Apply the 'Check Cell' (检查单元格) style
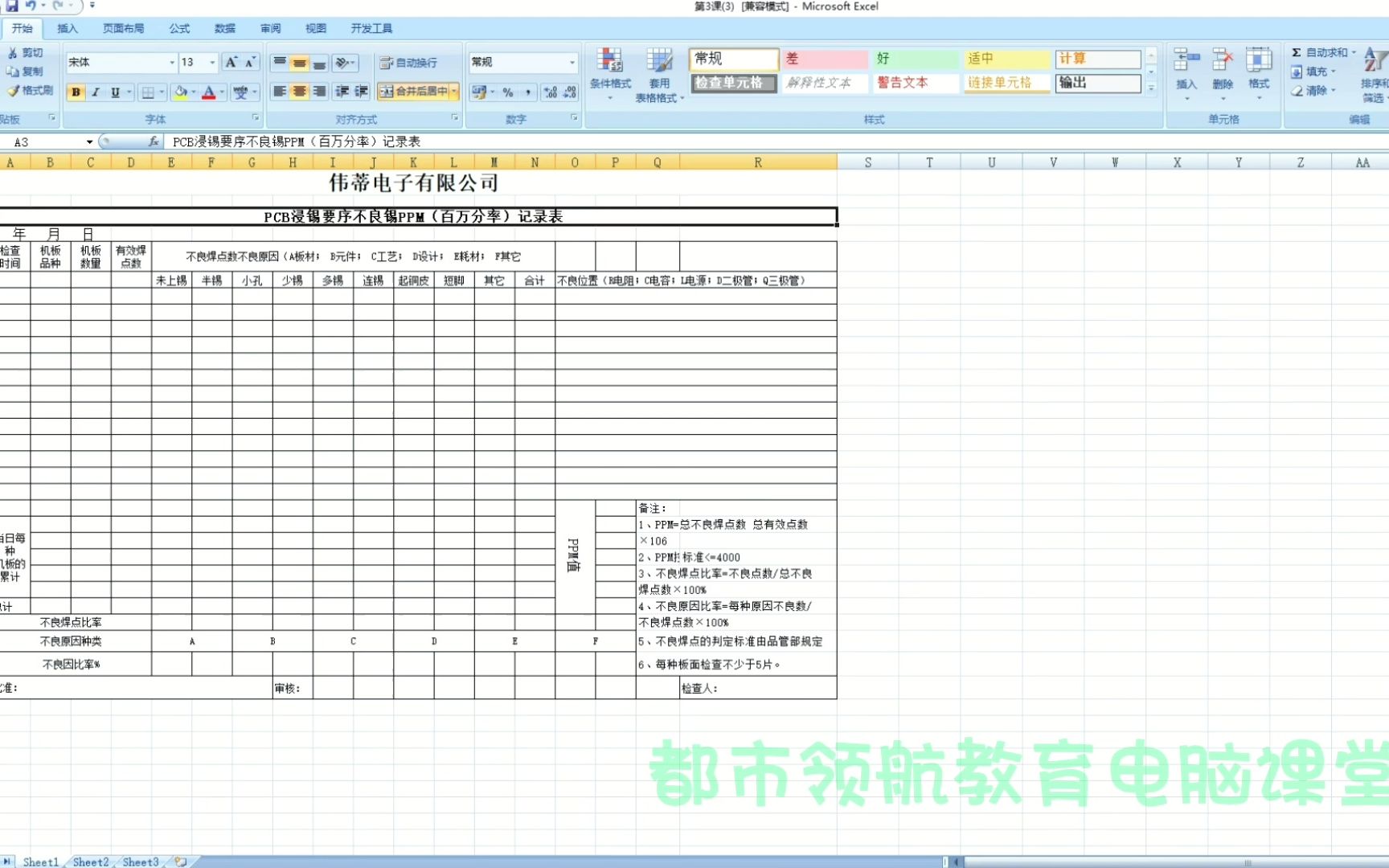The image size is (1389, 868). tap(733, 83)
